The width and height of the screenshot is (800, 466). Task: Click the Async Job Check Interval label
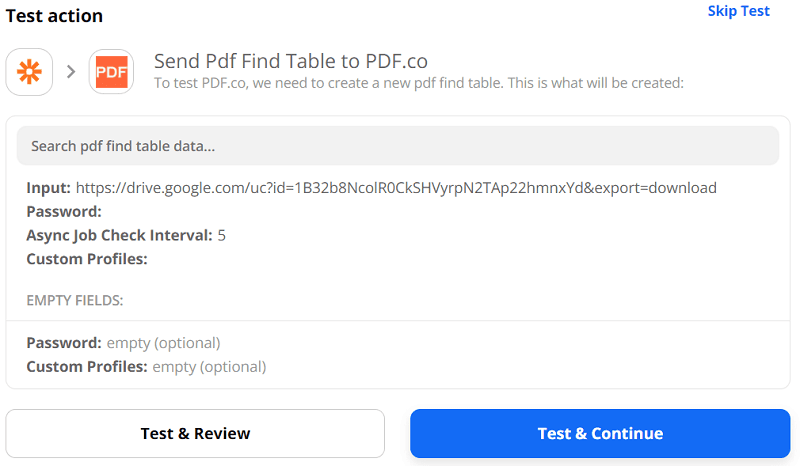point(119,236)
